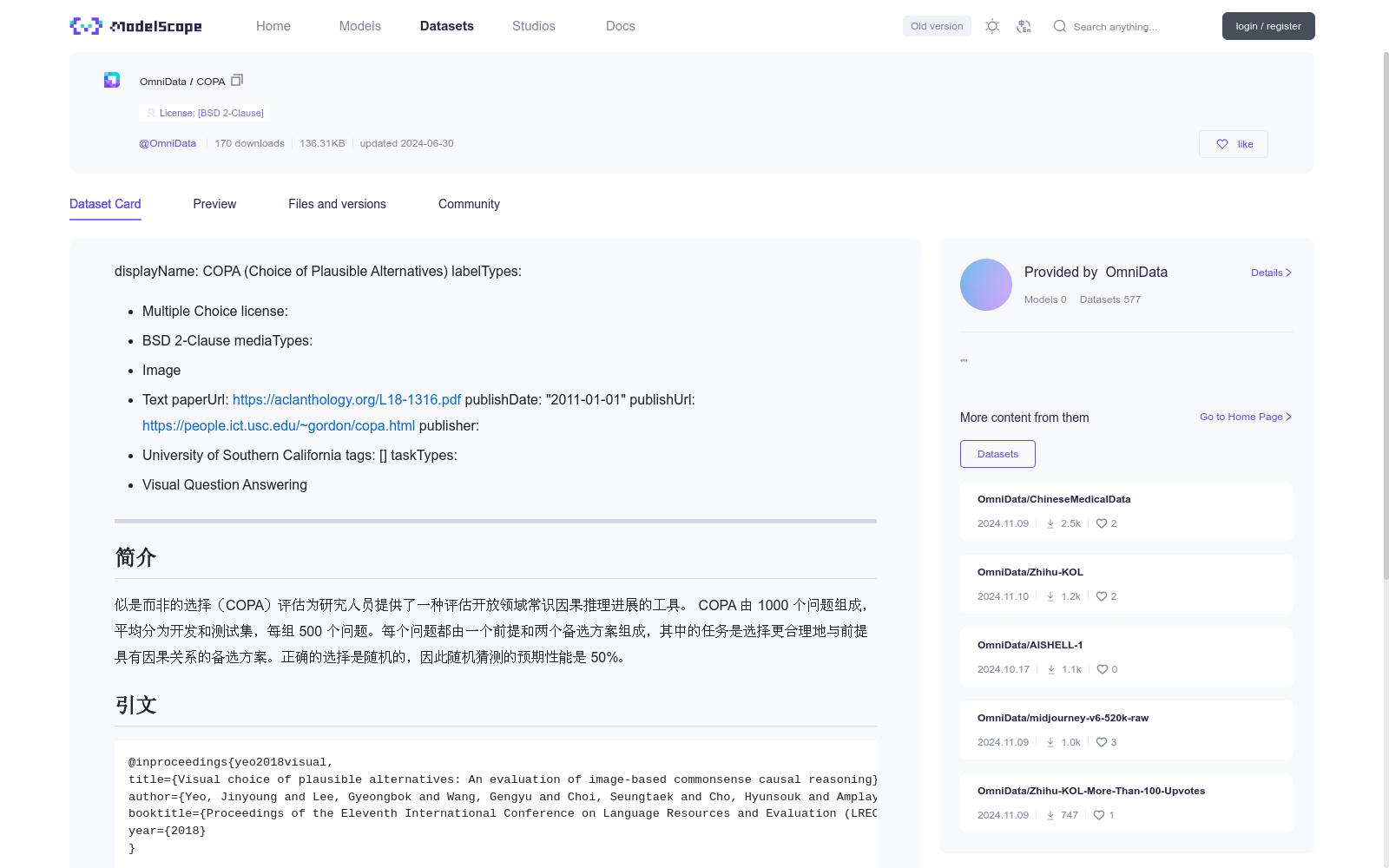
Task: Open the Models nav item
Action: 360,26
